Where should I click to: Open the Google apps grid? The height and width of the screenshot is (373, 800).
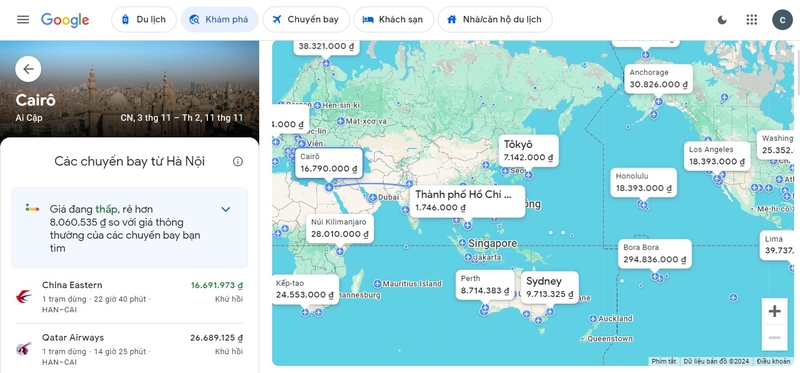752,19
